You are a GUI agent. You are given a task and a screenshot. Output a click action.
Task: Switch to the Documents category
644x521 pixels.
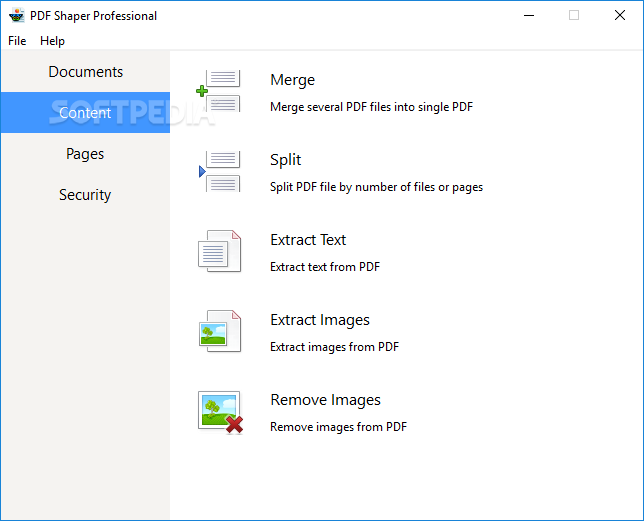[x=85, y=71]
